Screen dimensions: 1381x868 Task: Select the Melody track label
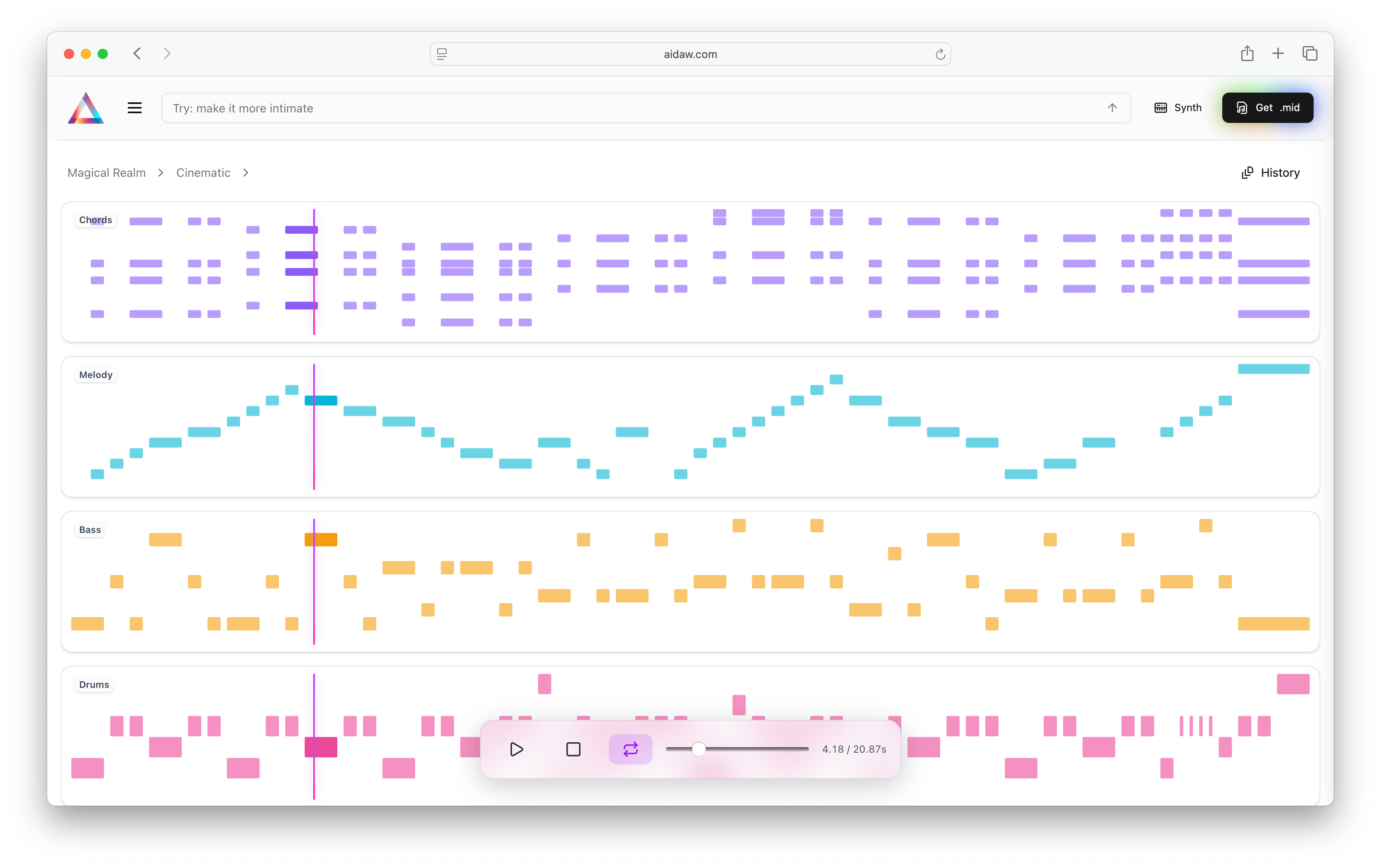point(96,375)
